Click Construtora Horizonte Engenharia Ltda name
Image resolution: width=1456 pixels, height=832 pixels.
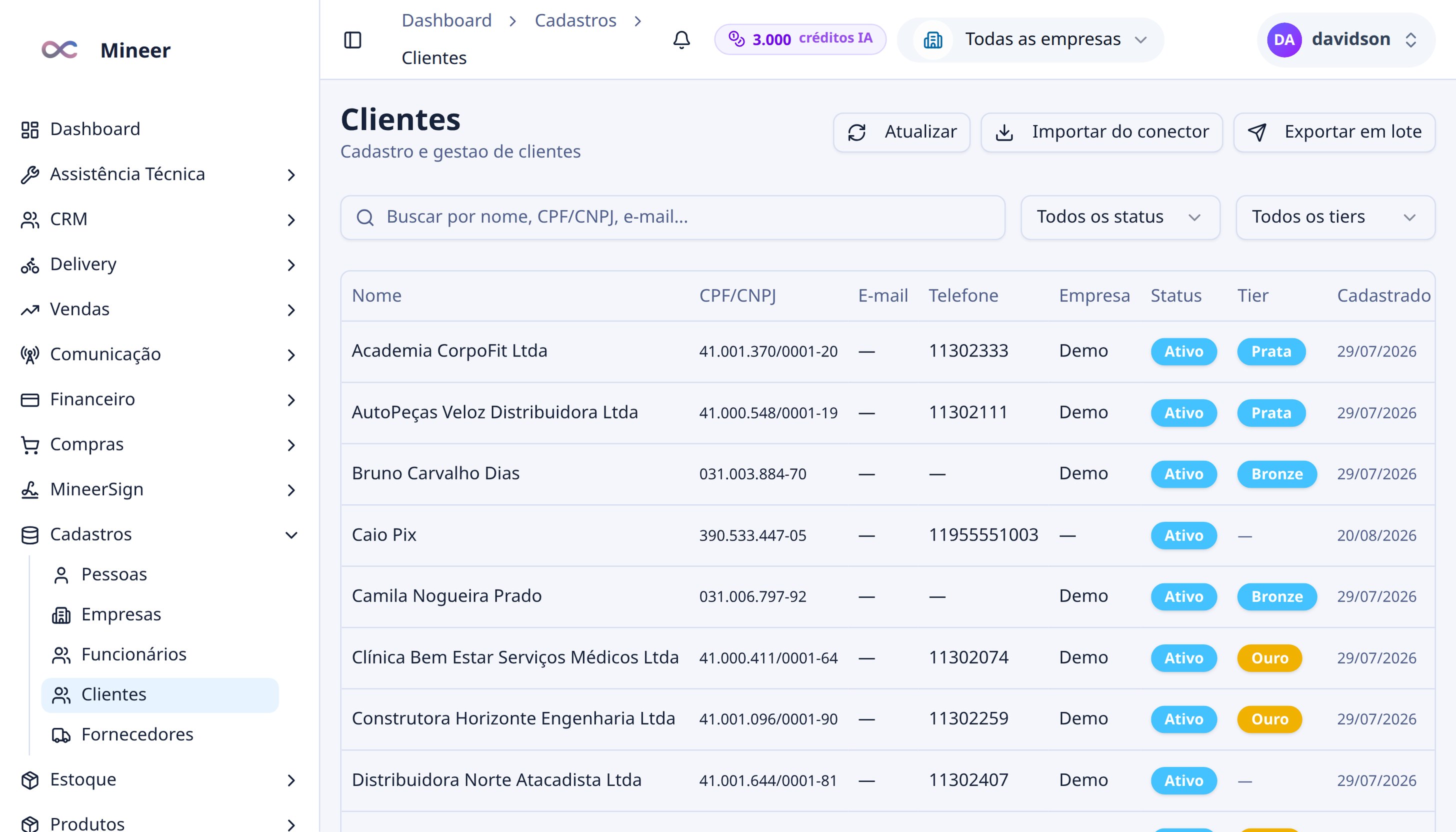click(513, 719)
